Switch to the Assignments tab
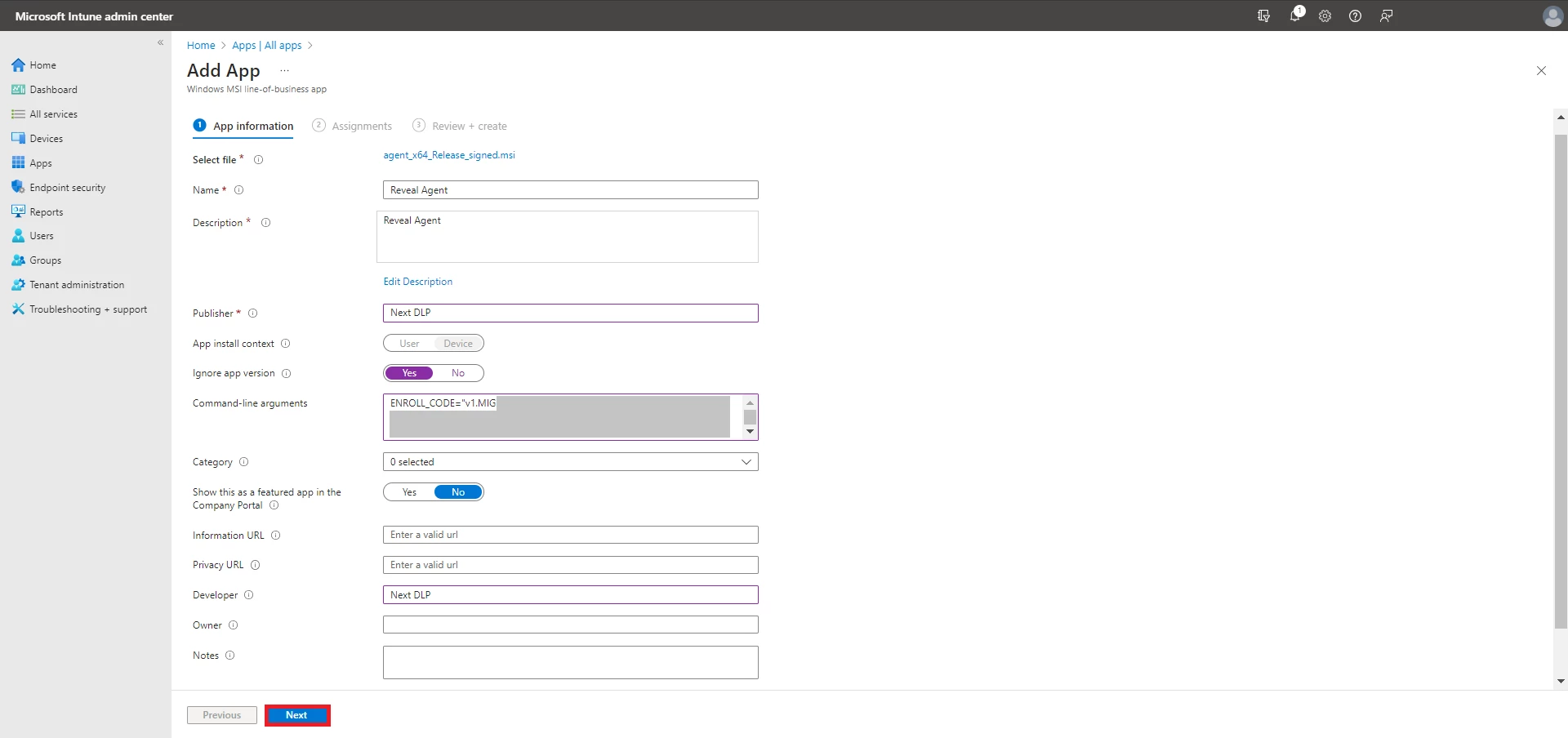The height and width of the screenshot is (738, 1568). click(352, 127)
